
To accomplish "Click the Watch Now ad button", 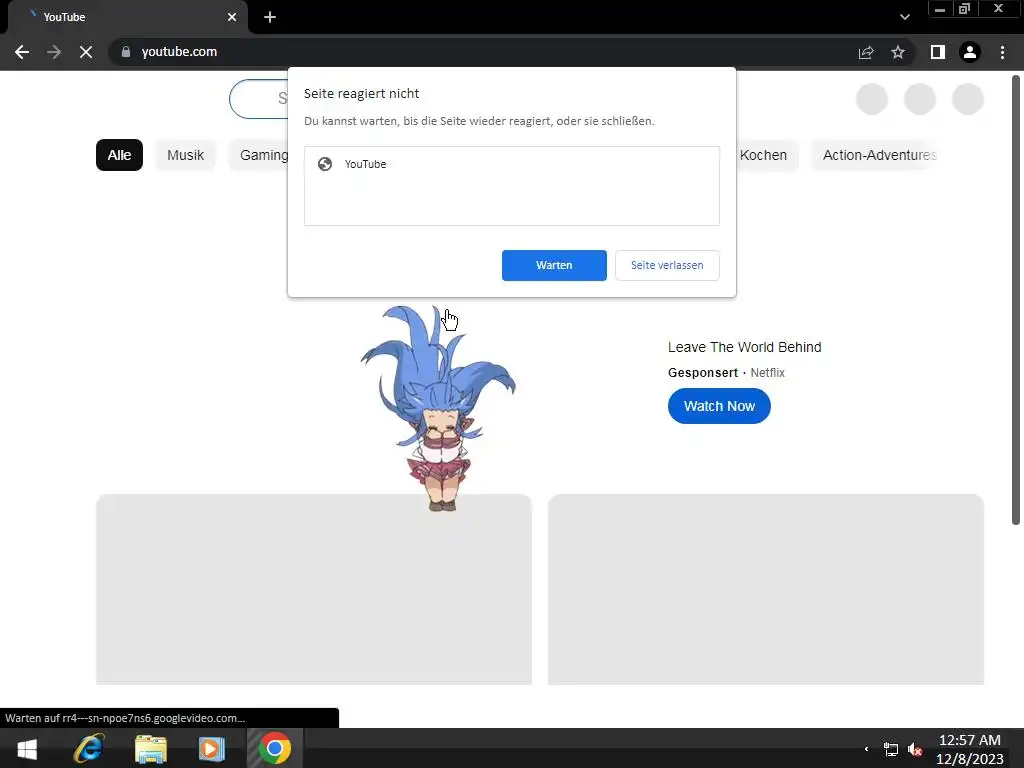I will pos(719,406).
